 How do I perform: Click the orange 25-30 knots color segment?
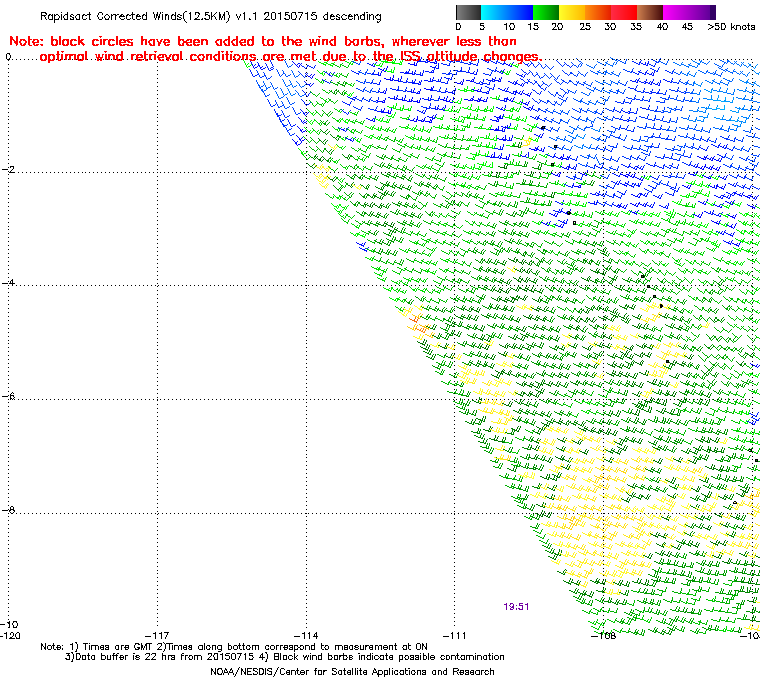point(598,12)
